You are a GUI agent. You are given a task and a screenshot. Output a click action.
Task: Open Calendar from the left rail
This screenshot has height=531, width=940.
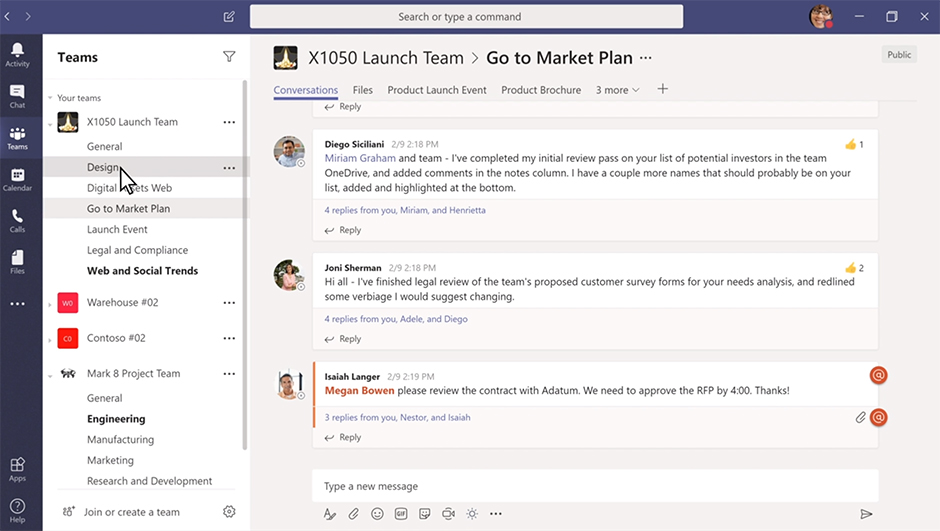pos(17,179)
